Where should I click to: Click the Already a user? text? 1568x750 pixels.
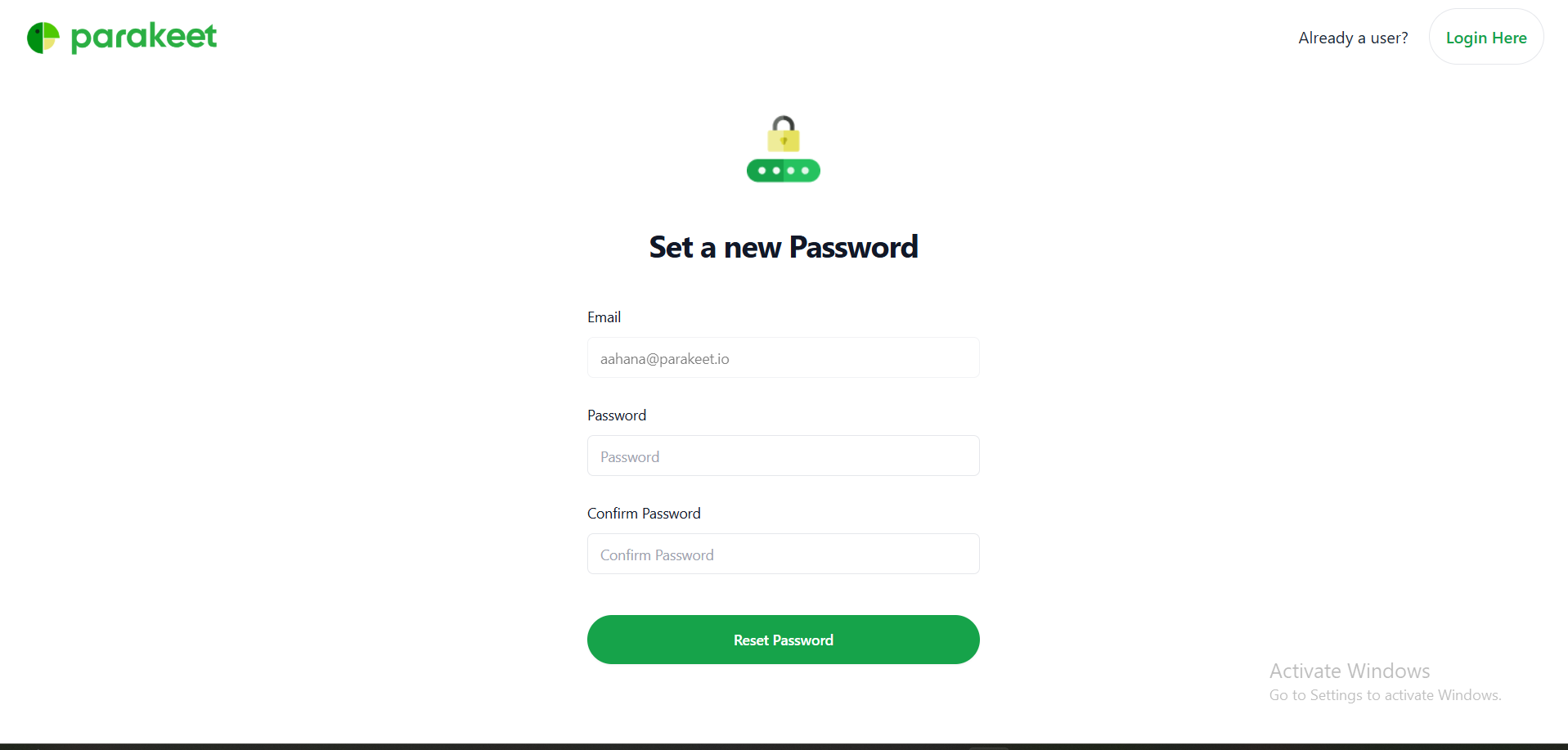[1353, 38]
